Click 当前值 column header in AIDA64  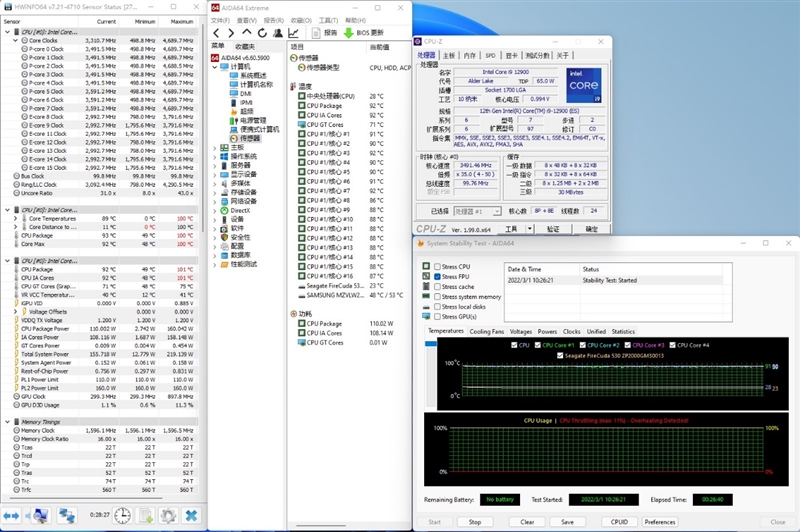(x=380, y=46)
